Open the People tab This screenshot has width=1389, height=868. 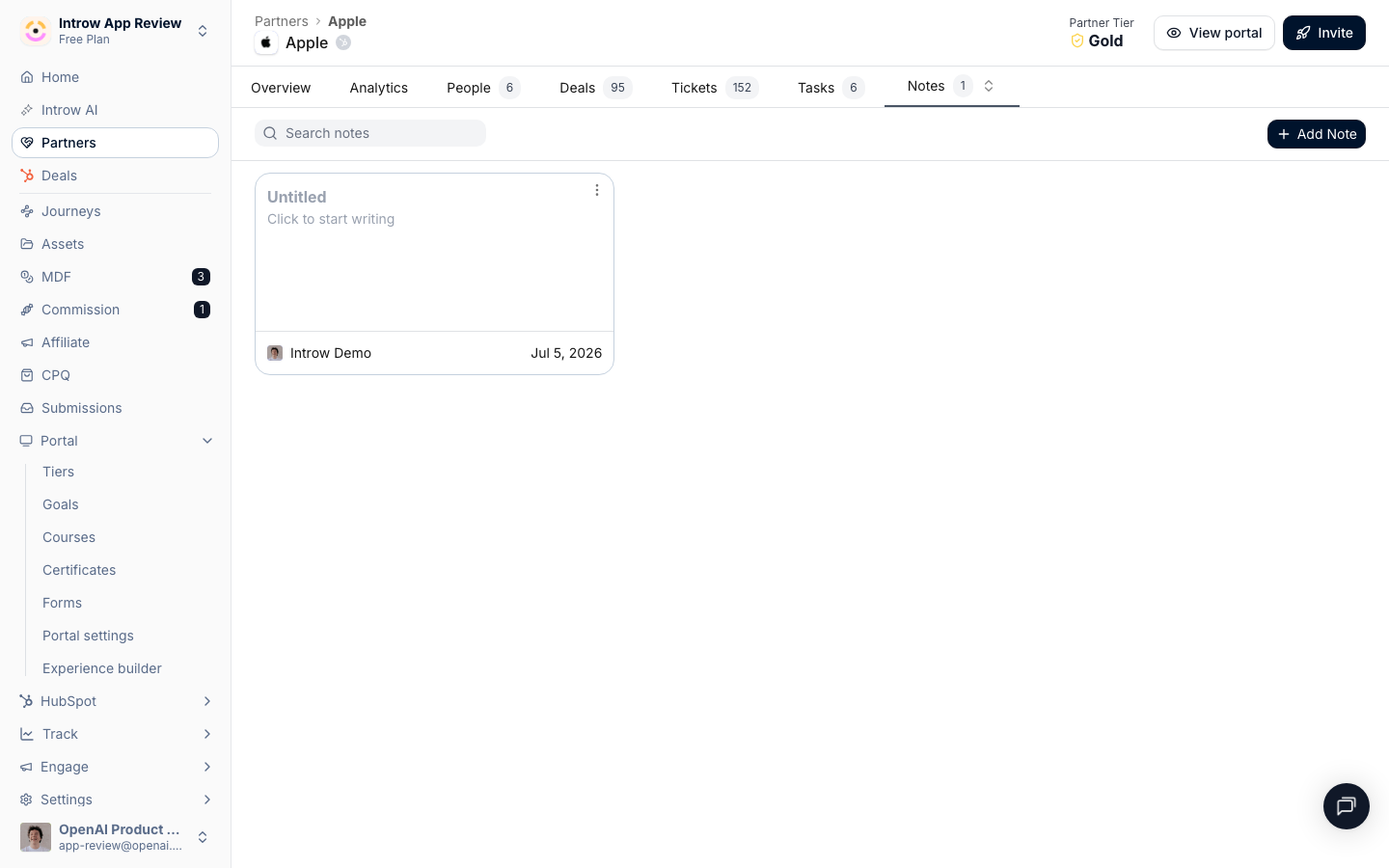click(483, 88)
